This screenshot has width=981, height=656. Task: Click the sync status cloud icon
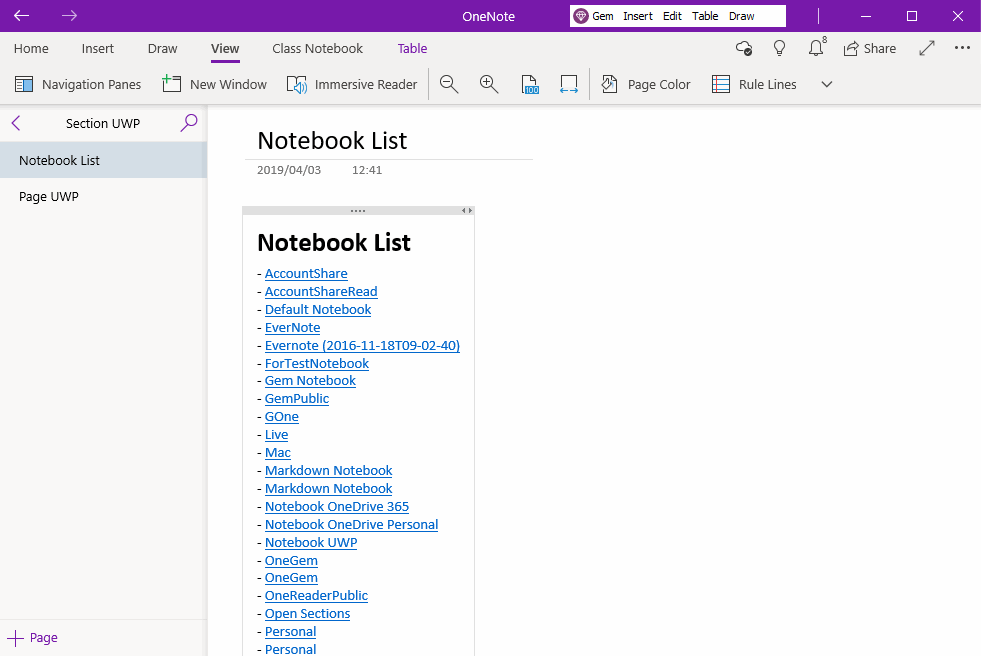[744, 48]
